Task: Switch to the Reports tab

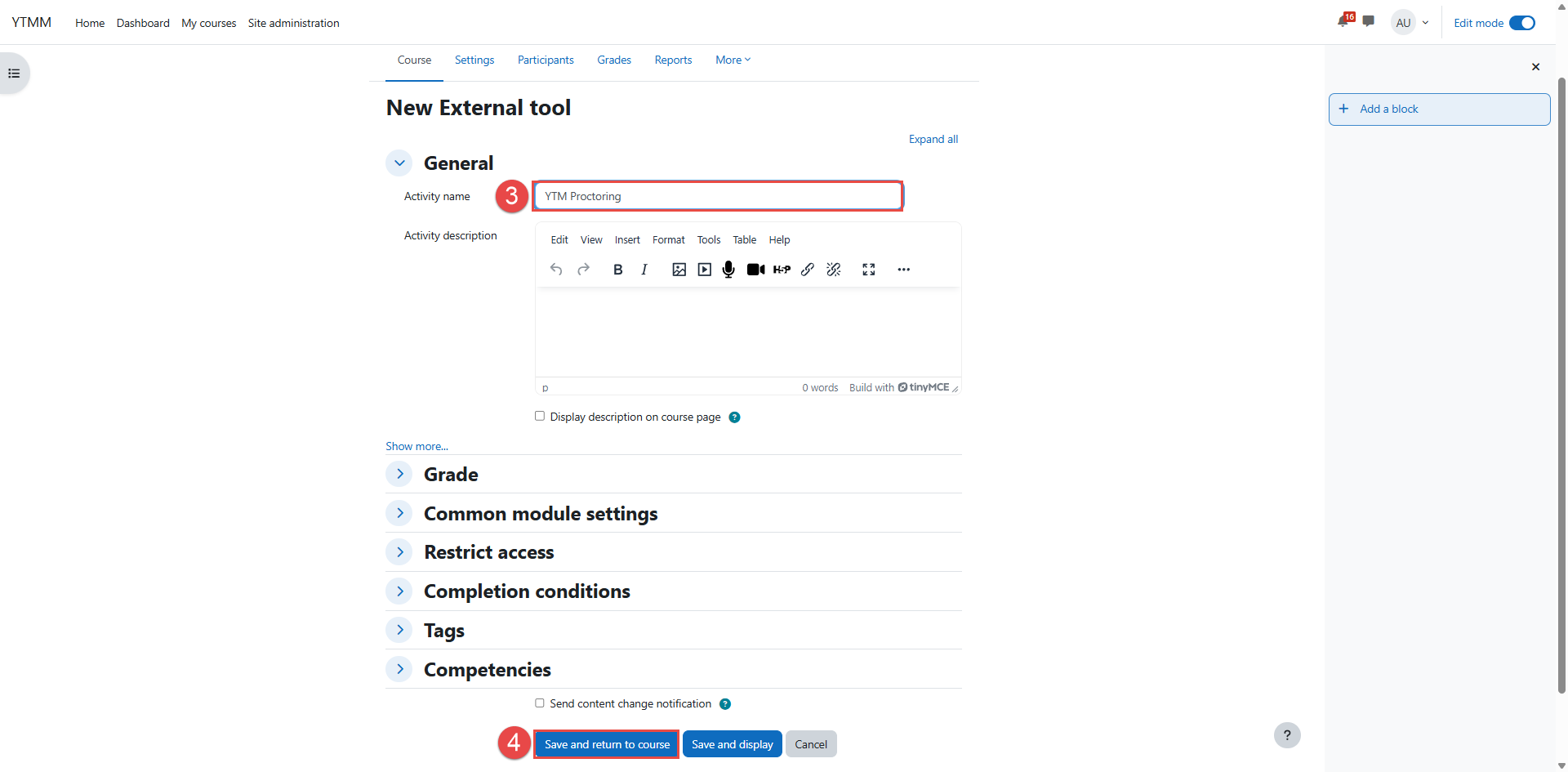Action: pyautogui.click(x=673, y=60)
